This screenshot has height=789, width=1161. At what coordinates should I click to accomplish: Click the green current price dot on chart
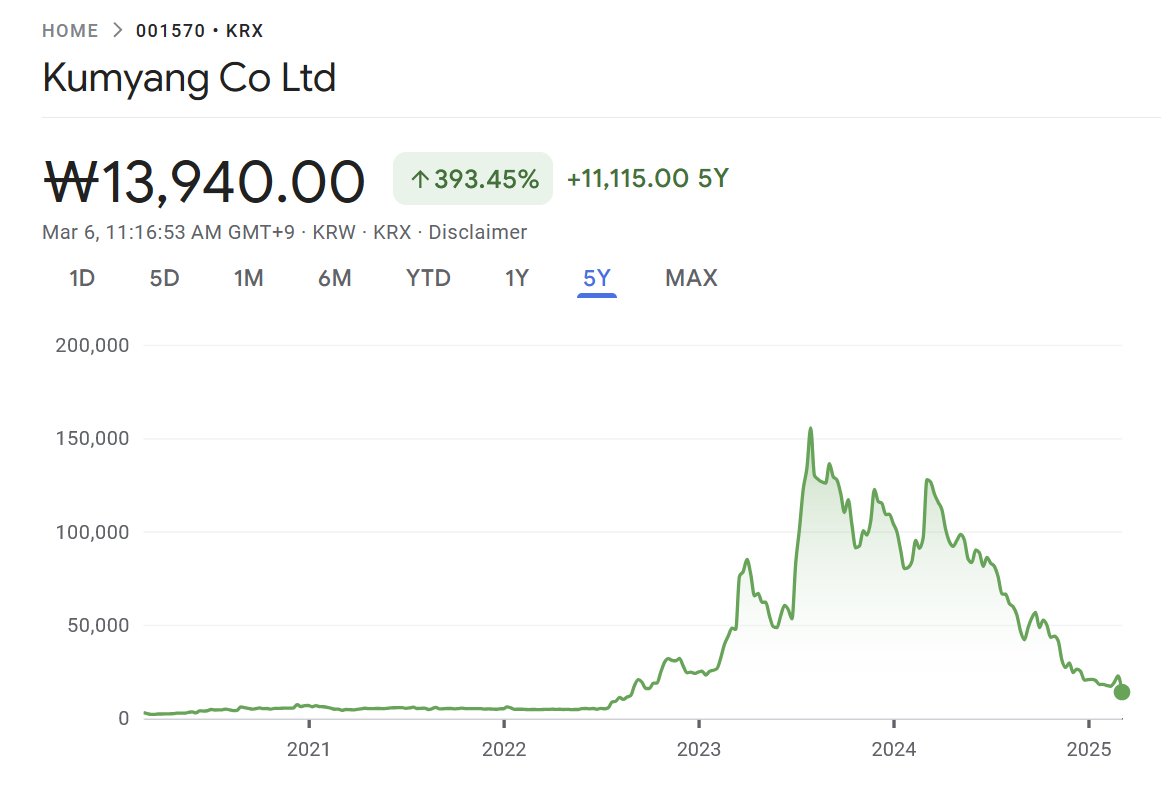coord(1122,692)
